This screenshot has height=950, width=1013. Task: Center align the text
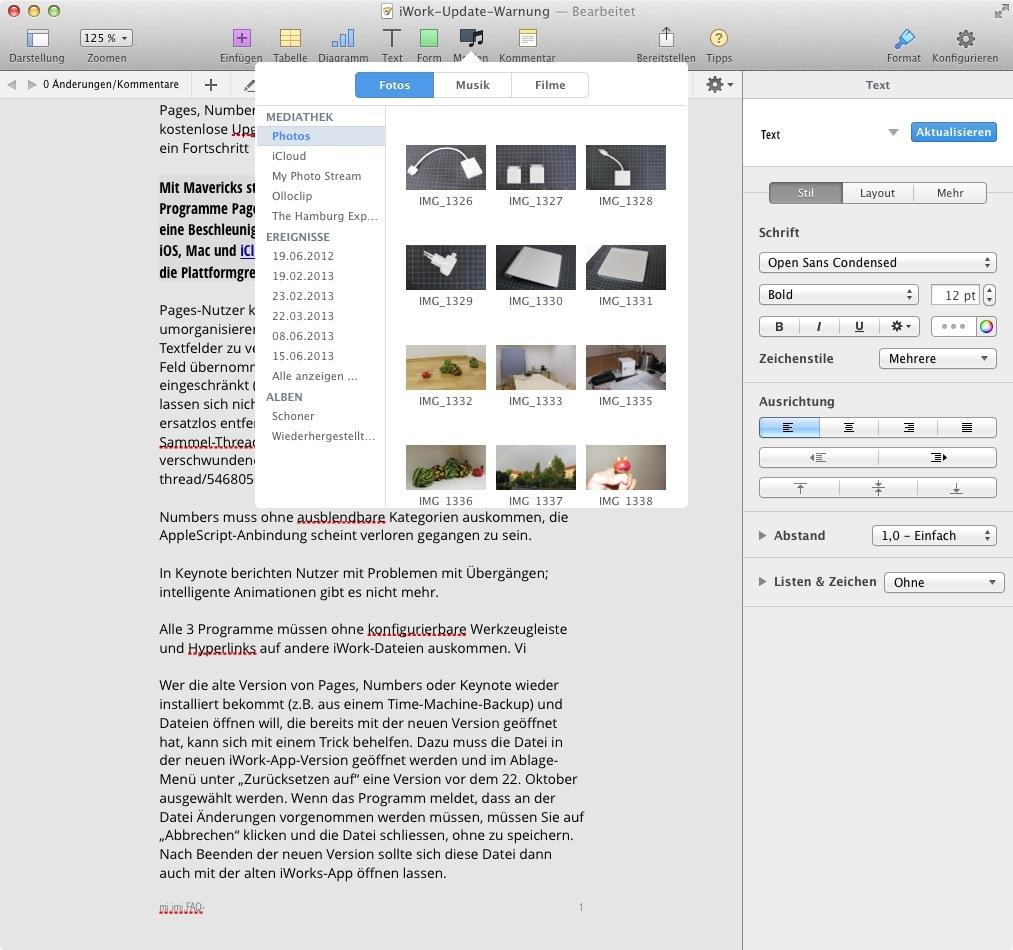[x=849, y=427]
